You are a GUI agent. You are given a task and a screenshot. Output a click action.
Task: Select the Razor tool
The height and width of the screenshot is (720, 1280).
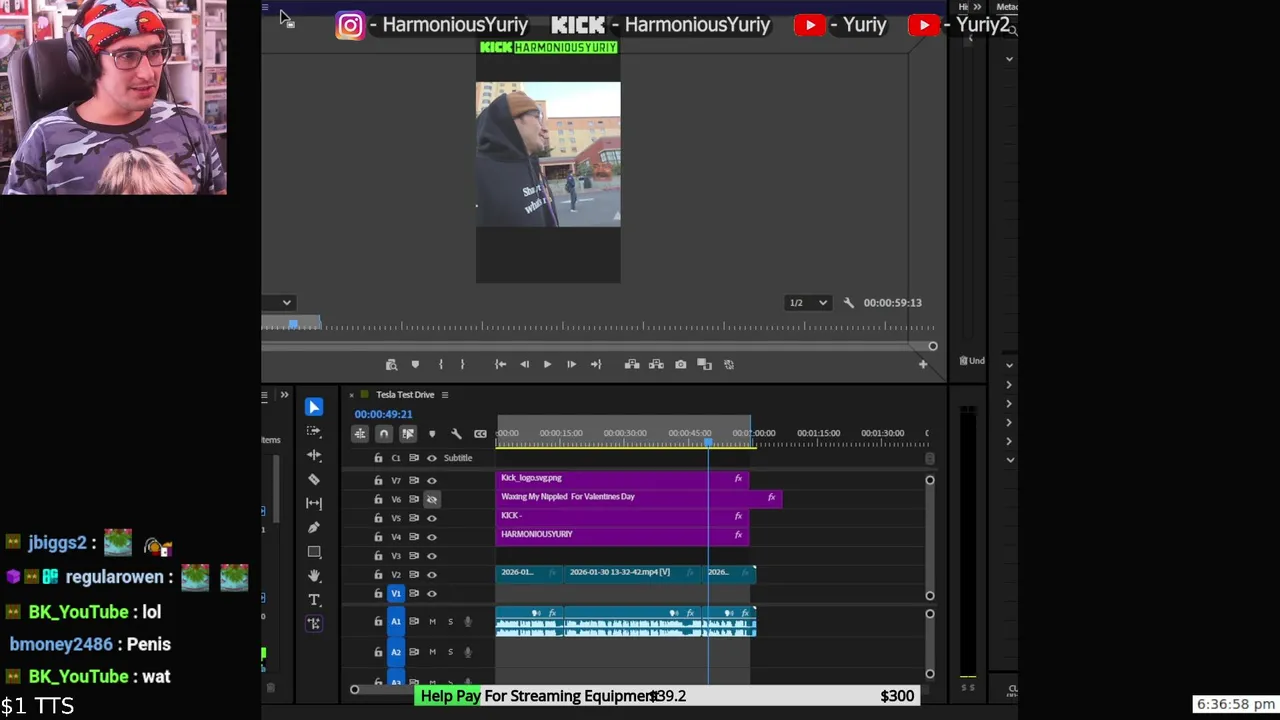(x=314, y=479)
